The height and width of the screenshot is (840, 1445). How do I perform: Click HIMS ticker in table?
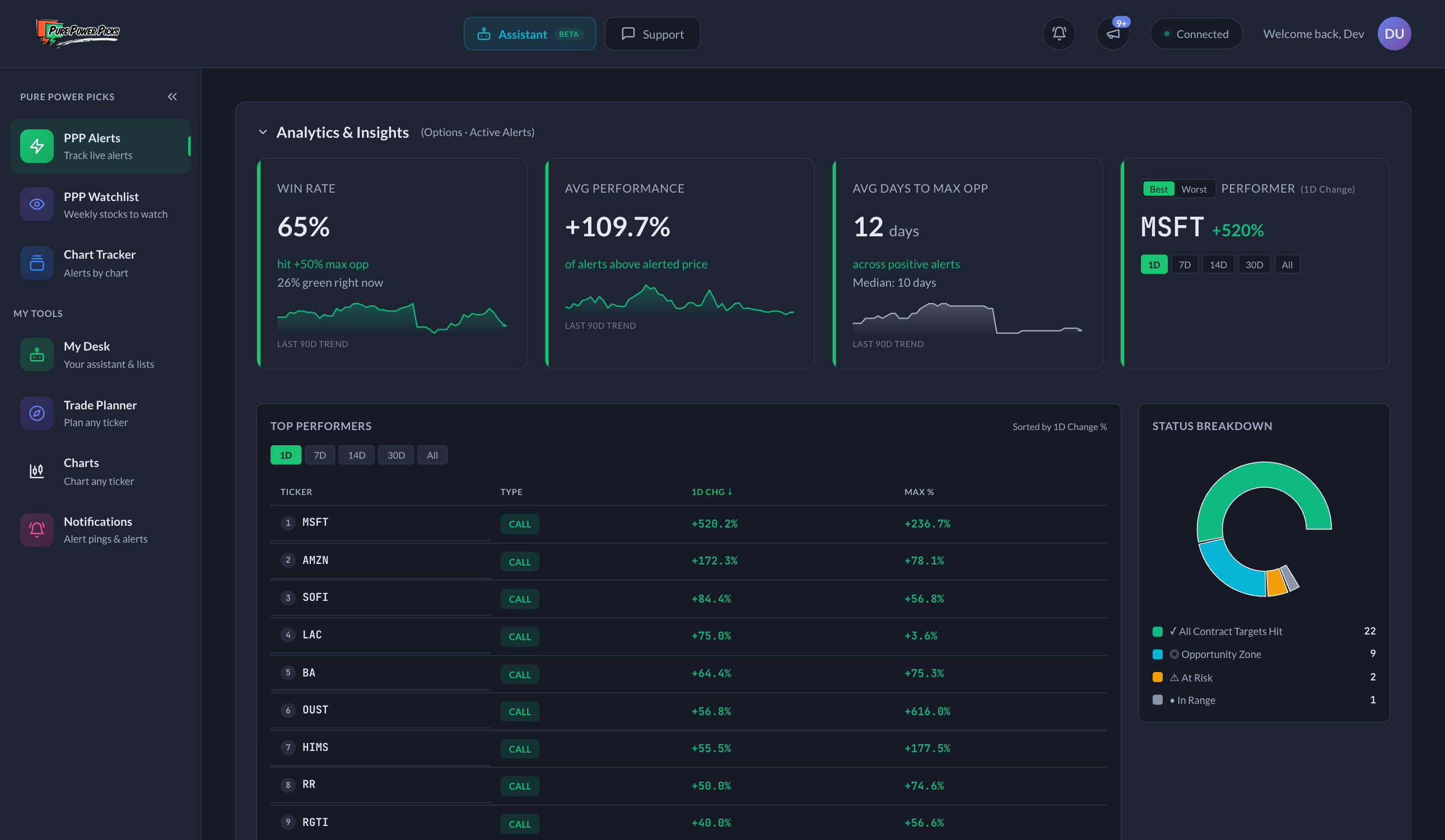pos(315,747)
